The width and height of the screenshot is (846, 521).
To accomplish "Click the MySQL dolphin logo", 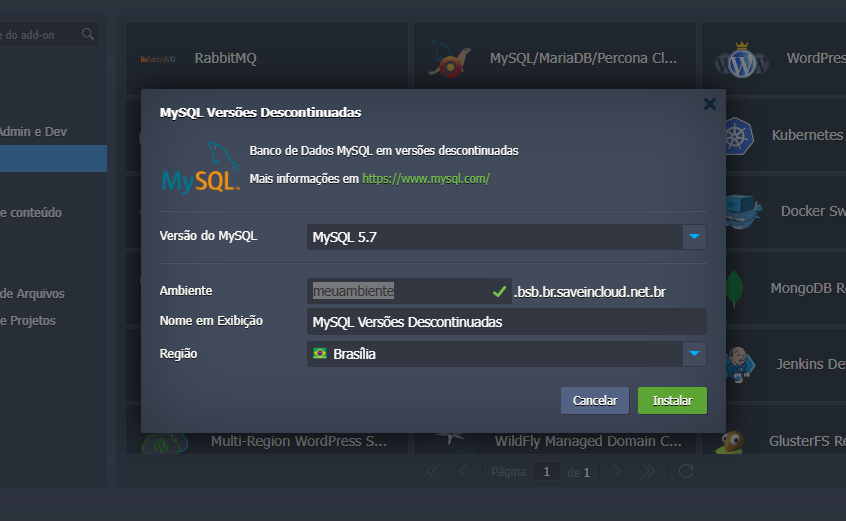I will coord(200,167).
